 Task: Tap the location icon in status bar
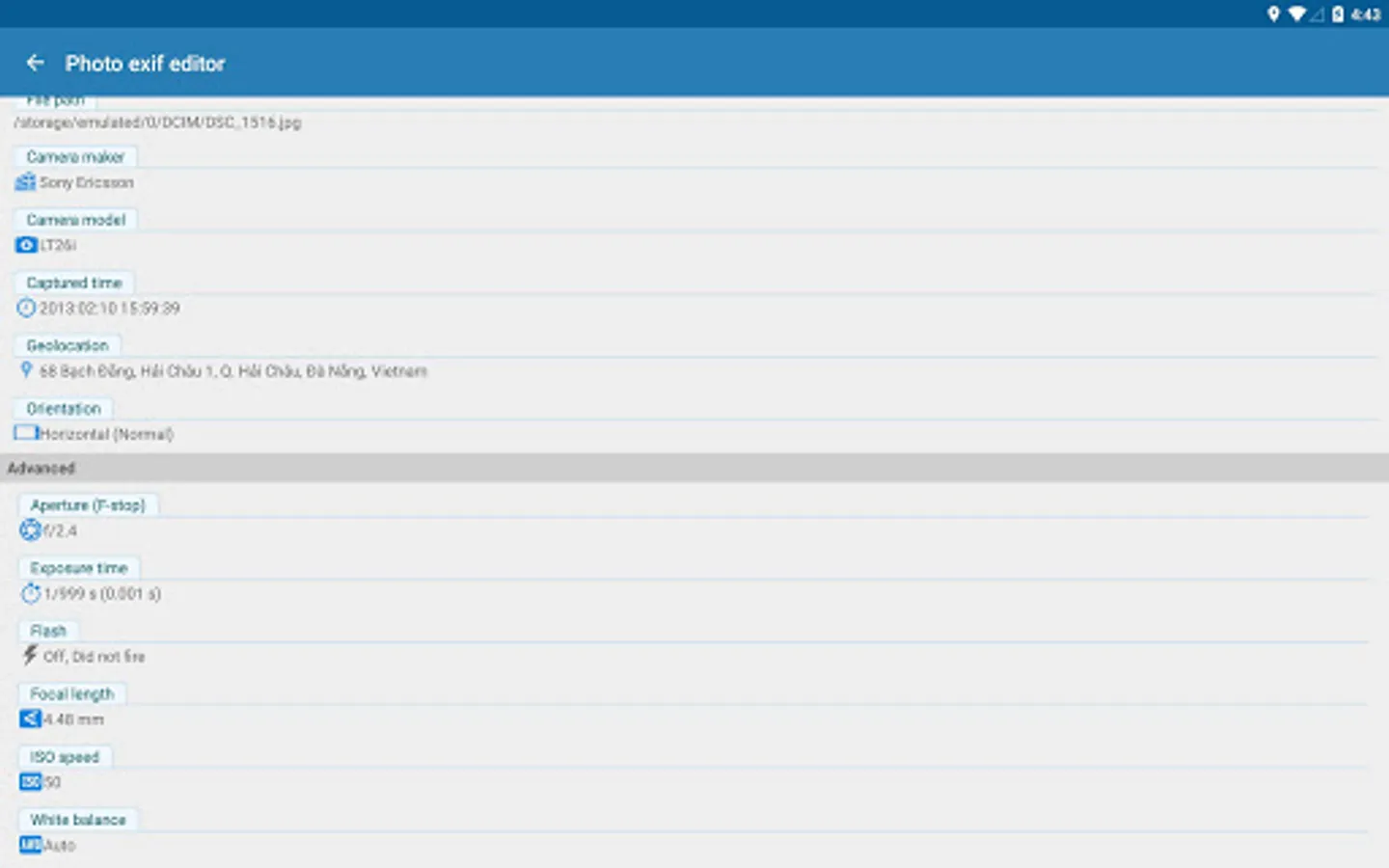1273,14
